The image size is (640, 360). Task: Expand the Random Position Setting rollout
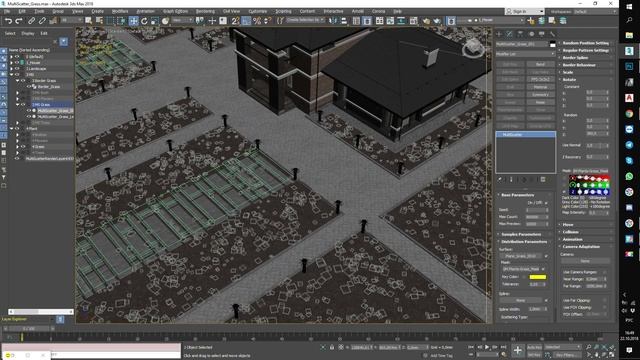[x=585, y=43]
